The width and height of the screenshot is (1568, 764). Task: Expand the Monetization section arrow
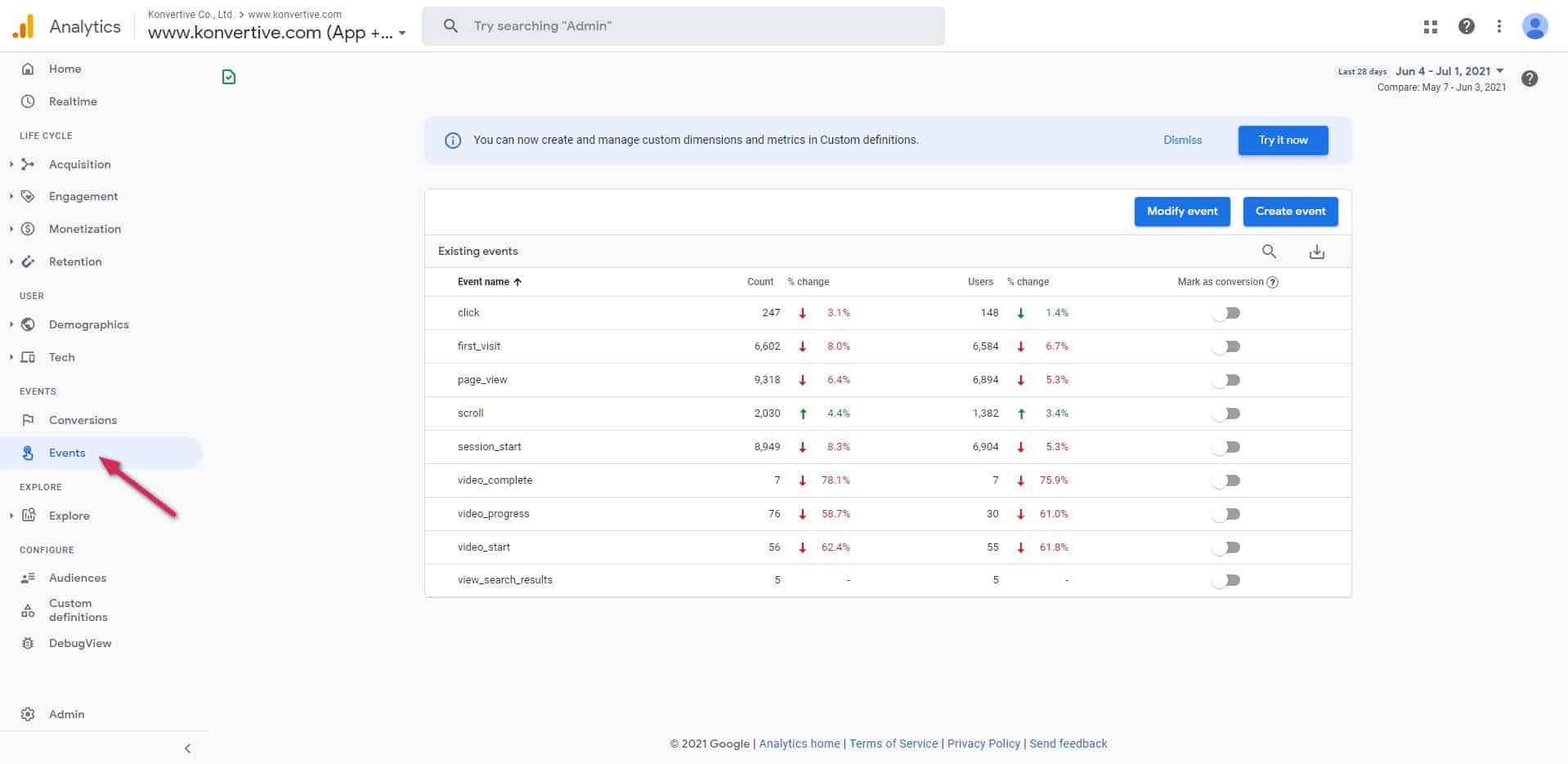11,229
